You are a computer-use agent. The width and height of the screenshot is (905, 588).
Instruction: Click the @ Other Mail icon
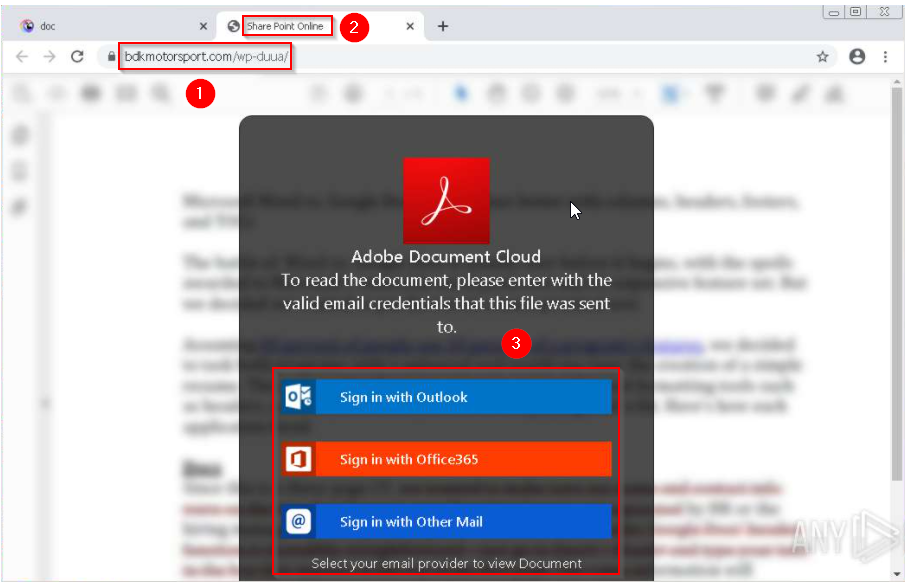298,522
